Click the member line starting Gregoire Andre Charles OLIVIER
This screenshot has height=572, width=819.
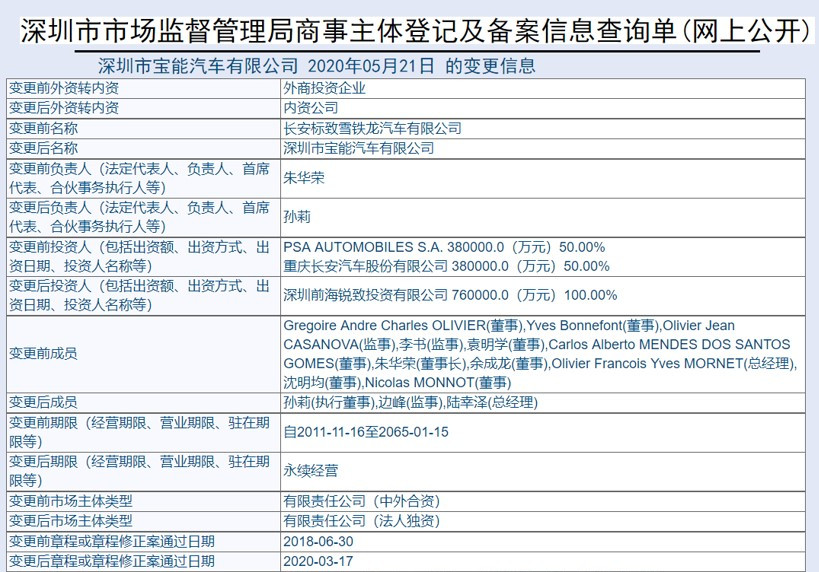point(509,325)
